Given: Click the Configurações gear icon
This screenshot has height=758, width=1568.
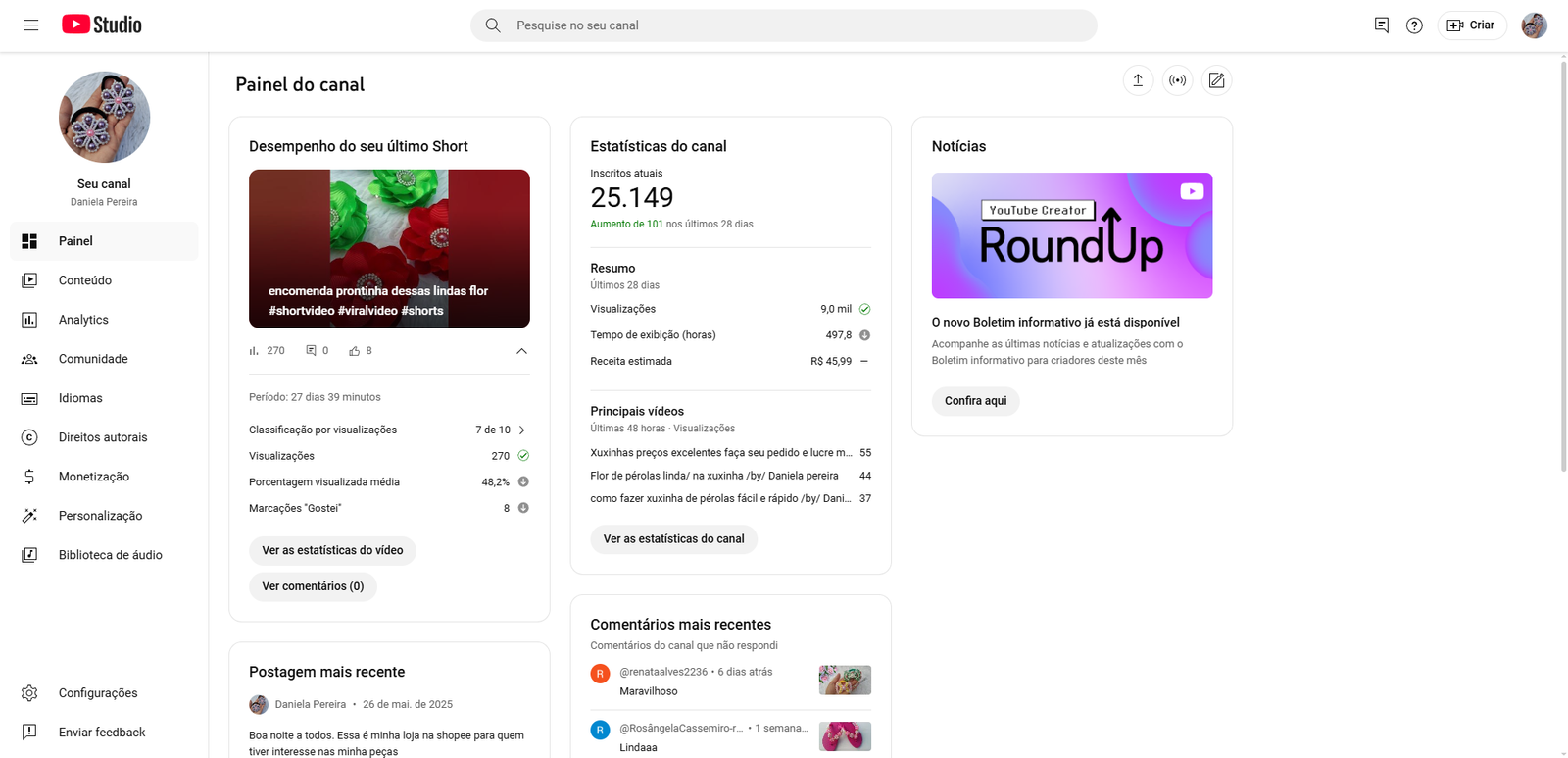Looking at the screenshot, I should [29, 693].
